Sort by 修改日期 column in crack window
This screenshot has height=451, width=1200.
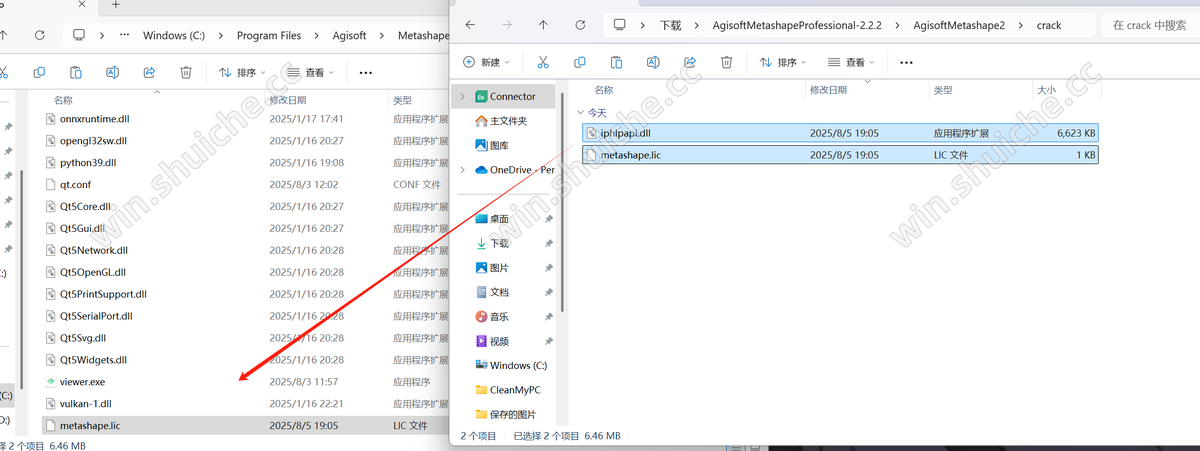829,90
